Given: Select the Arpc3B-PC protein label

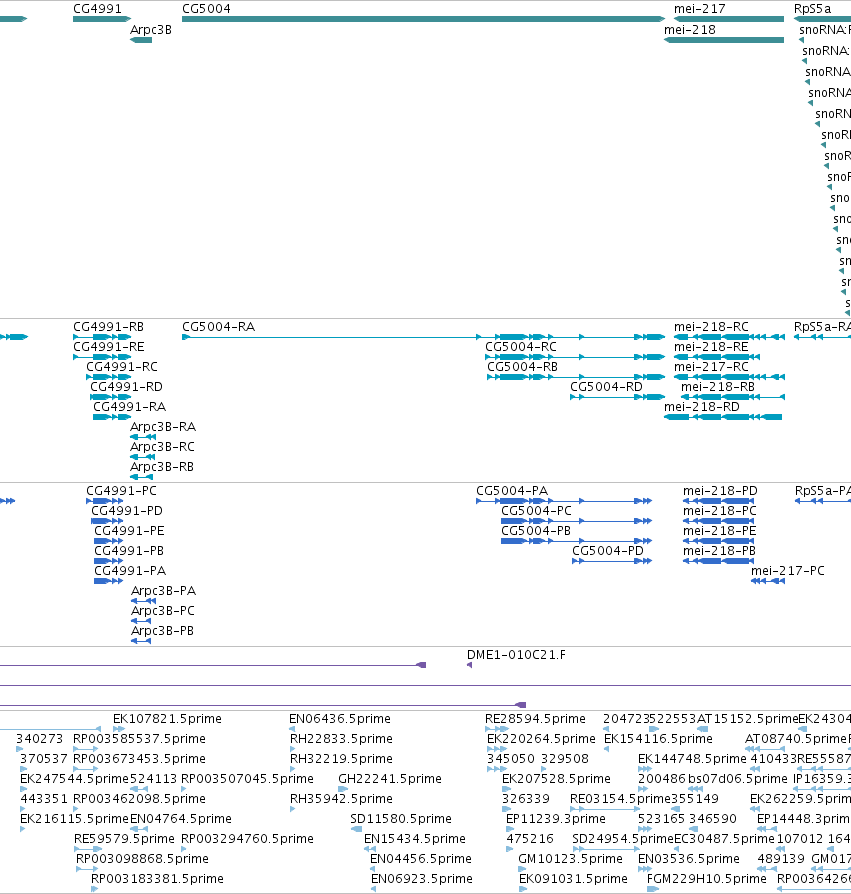Looking at the screenshot, I should [162, 610].
